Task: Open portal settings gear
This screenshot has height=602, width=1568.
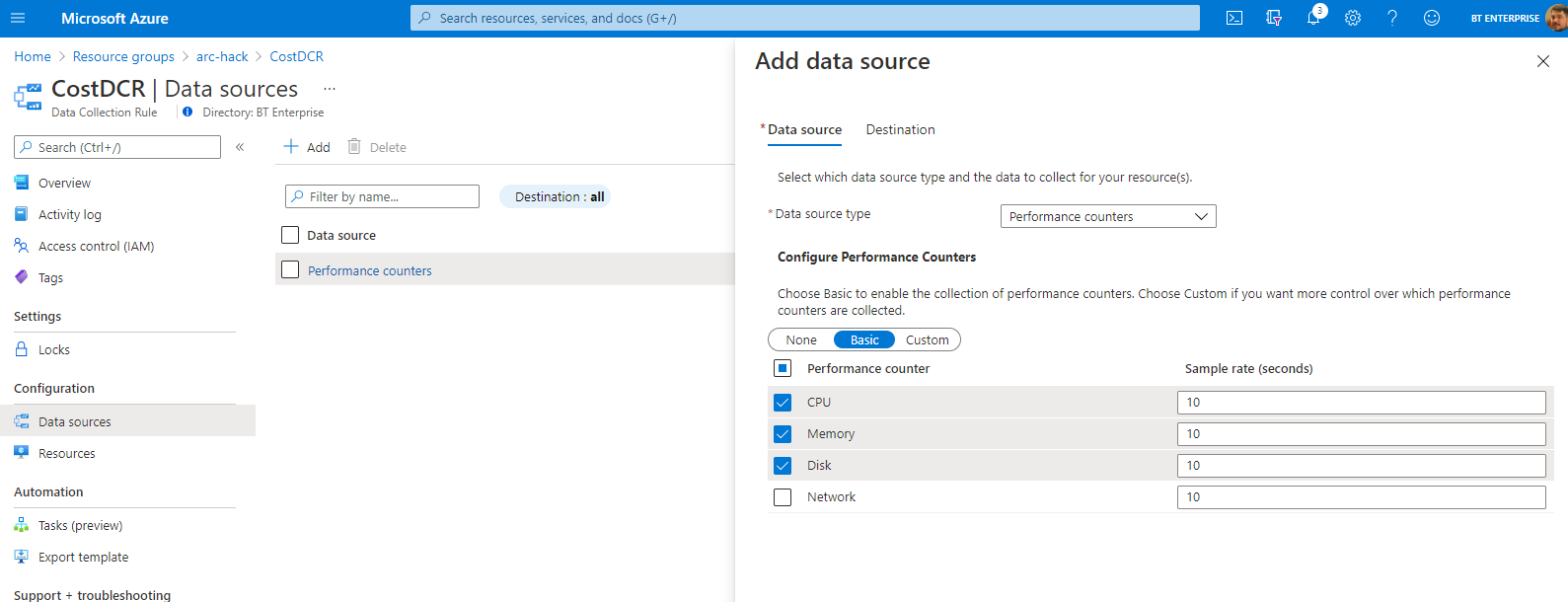Action: (x=1353, y=18)
